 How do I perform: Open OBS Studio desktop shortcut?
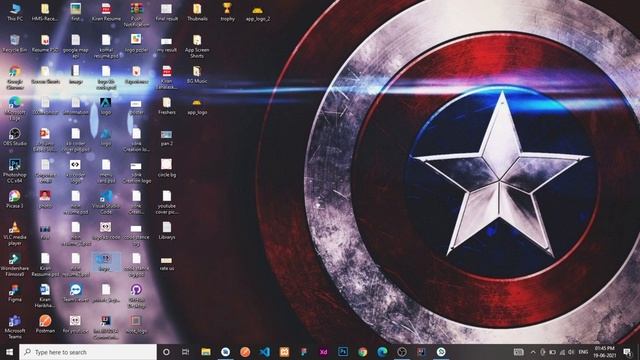pyautogui.click(x=15, y=137)
